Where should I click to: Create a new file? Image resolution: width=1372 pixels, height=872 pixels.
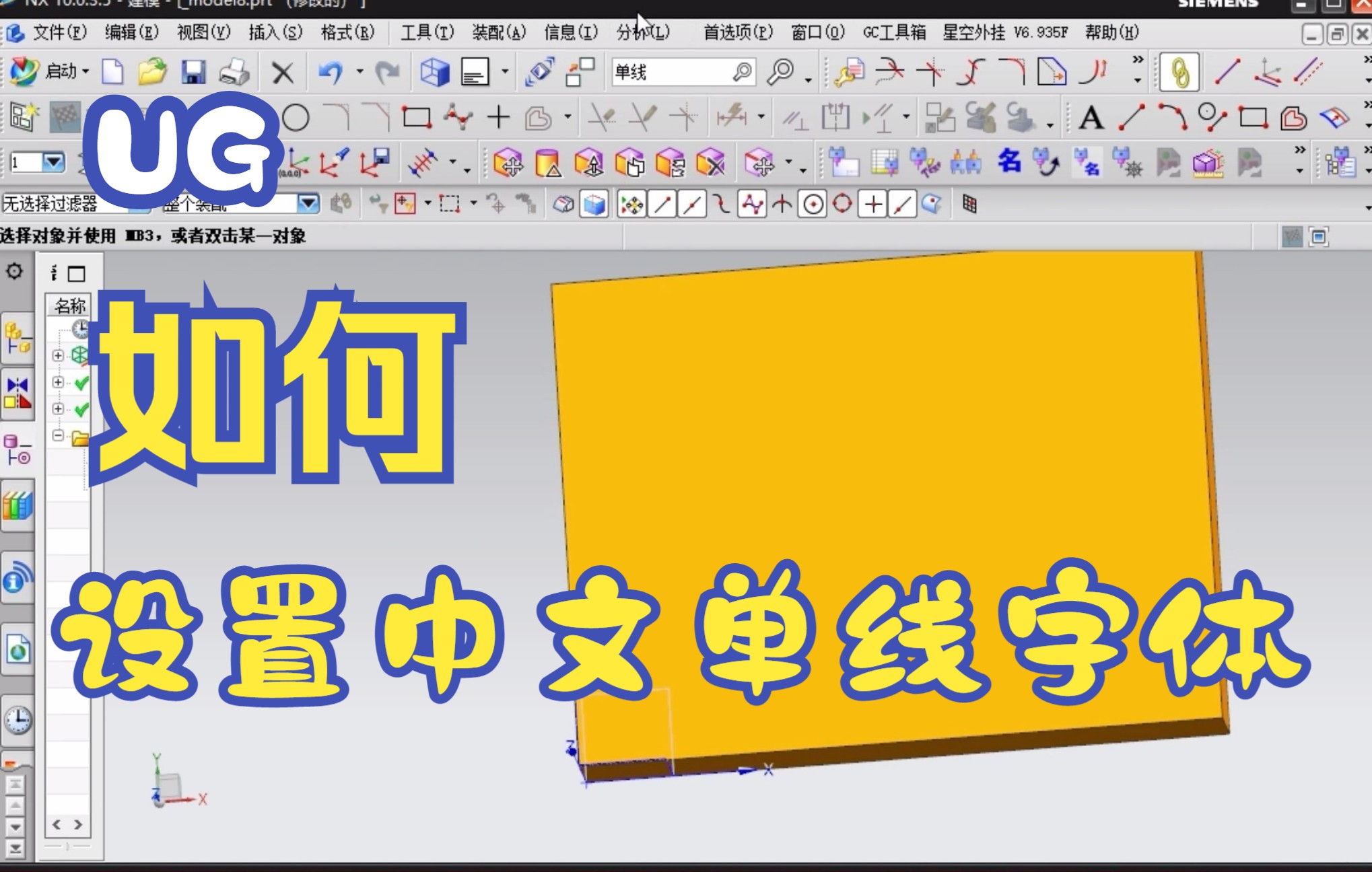[x=112, y=72]
